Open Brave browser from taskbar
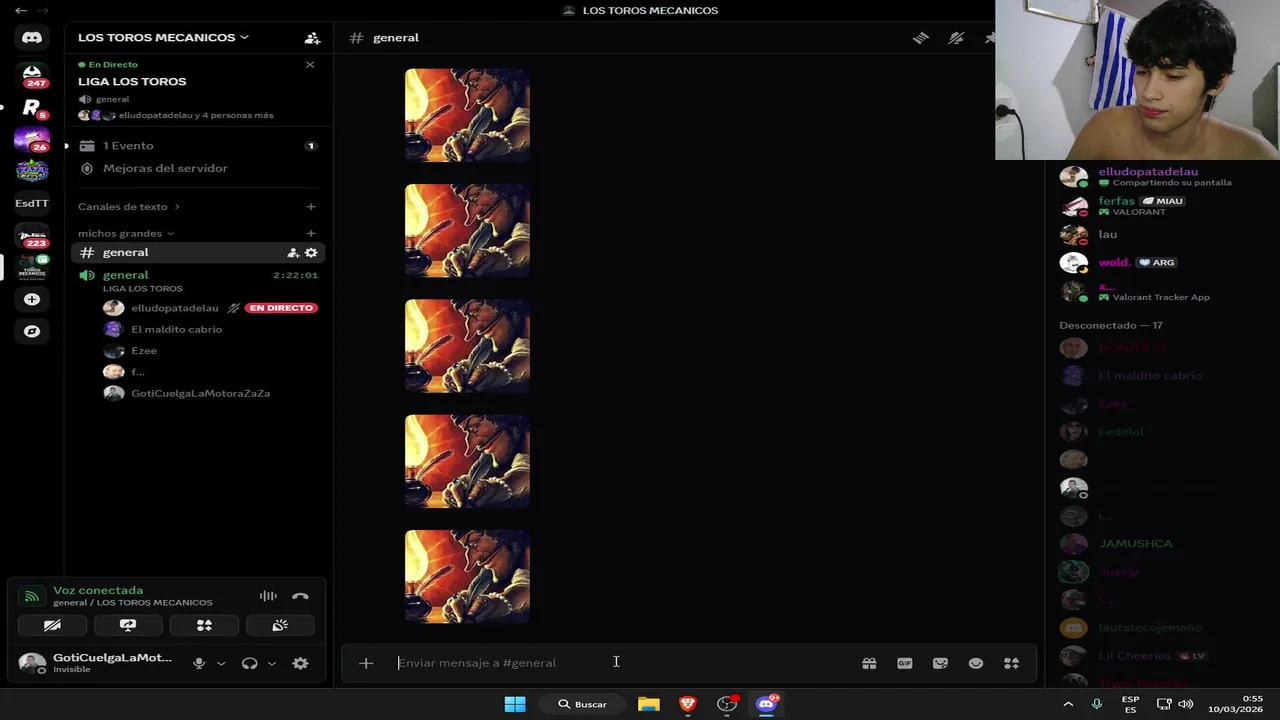The image size is (1280, 720). tap(688, 704)
